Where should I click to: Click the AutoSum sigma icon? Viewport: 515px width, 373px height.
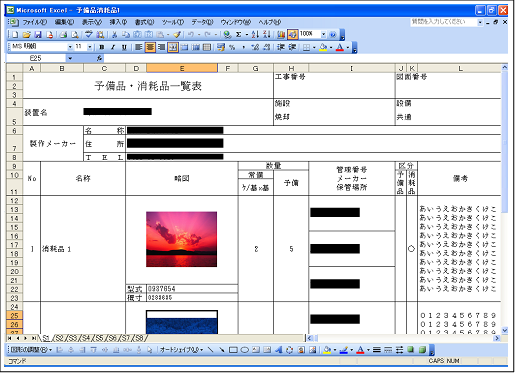click(239, 34)
